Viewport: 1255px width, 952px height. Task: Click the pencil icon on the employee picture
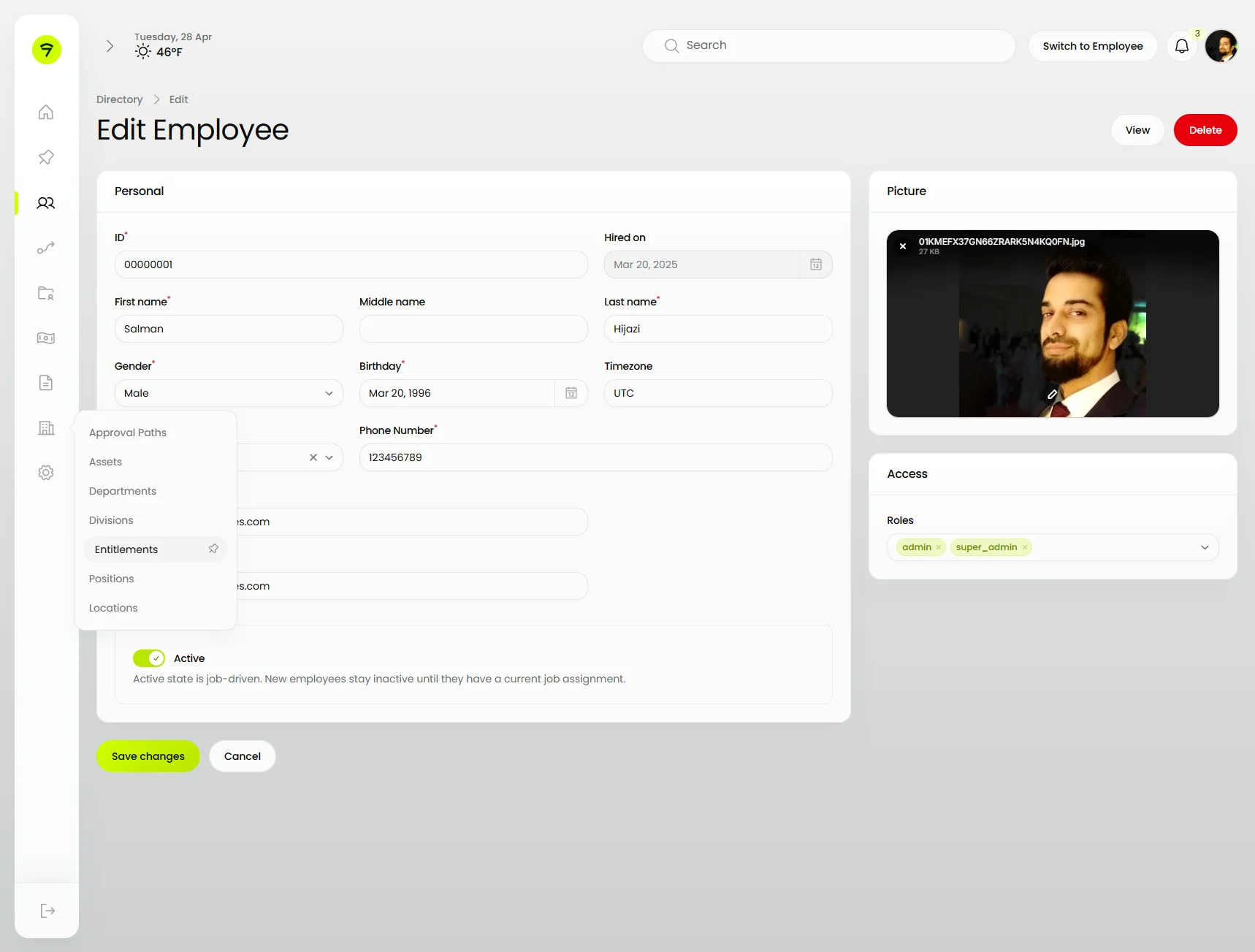point(1052,395)
